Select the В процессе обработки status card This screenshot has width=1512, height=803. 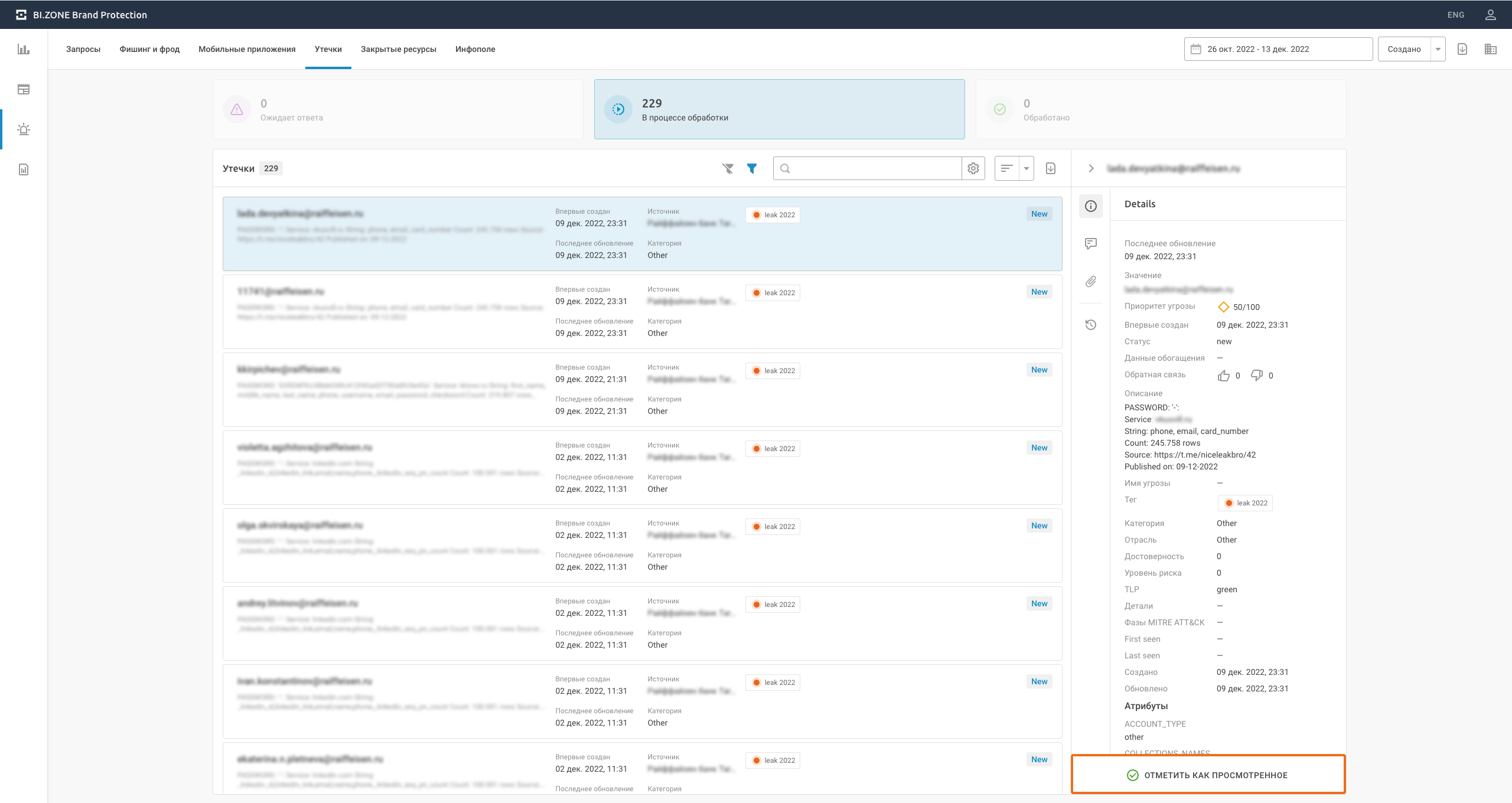(780, 109)
